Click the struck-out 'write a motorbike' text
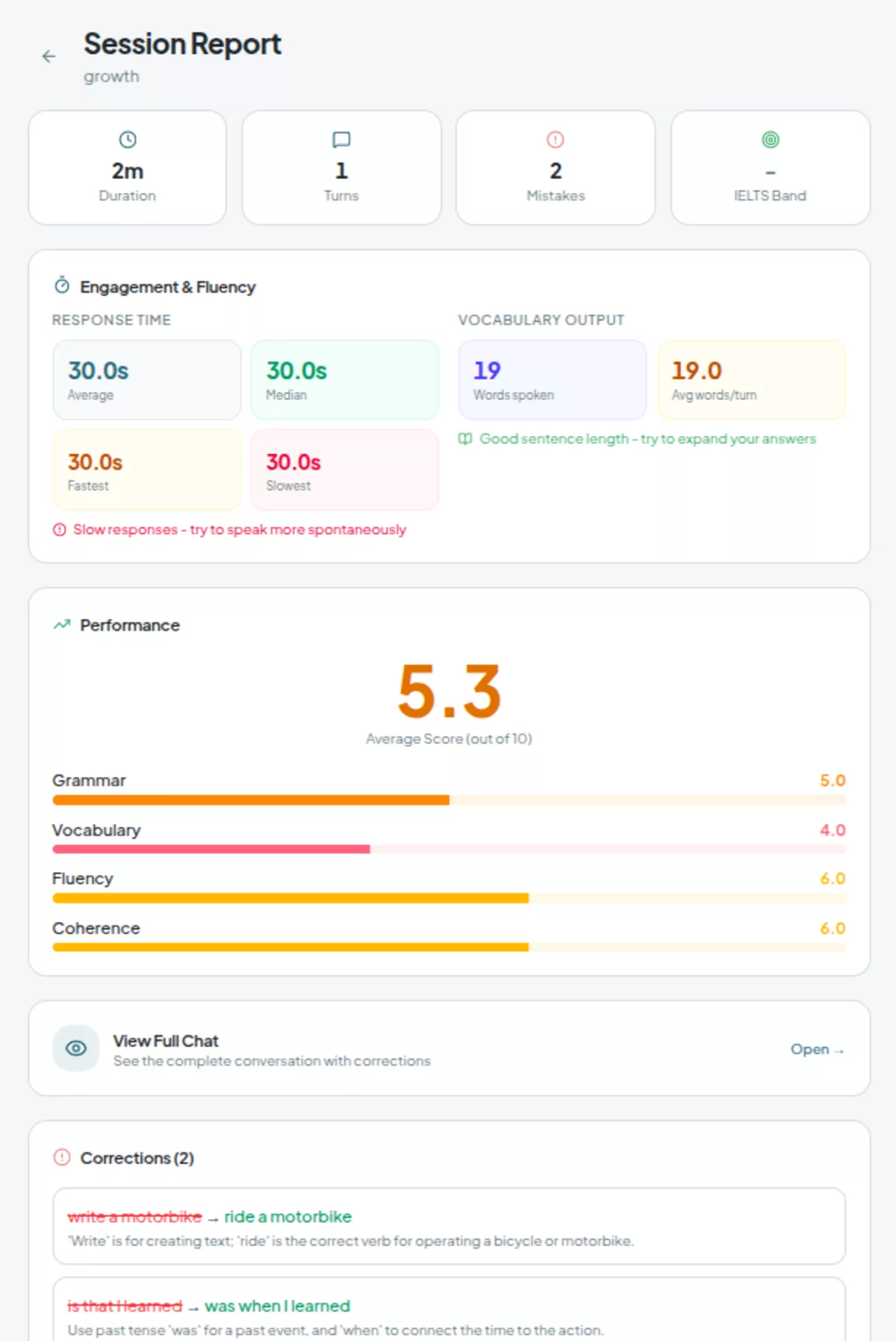This screenshot has height=1341, width=896. tap(134, 1216)
